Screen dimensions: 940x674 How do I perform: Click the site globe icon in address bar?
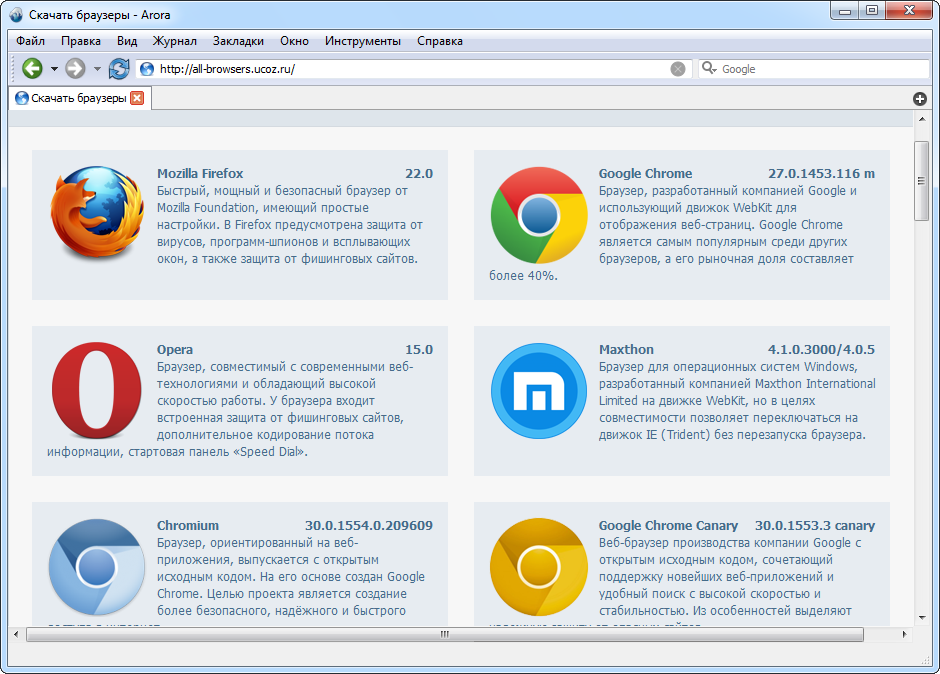[147, 69]
